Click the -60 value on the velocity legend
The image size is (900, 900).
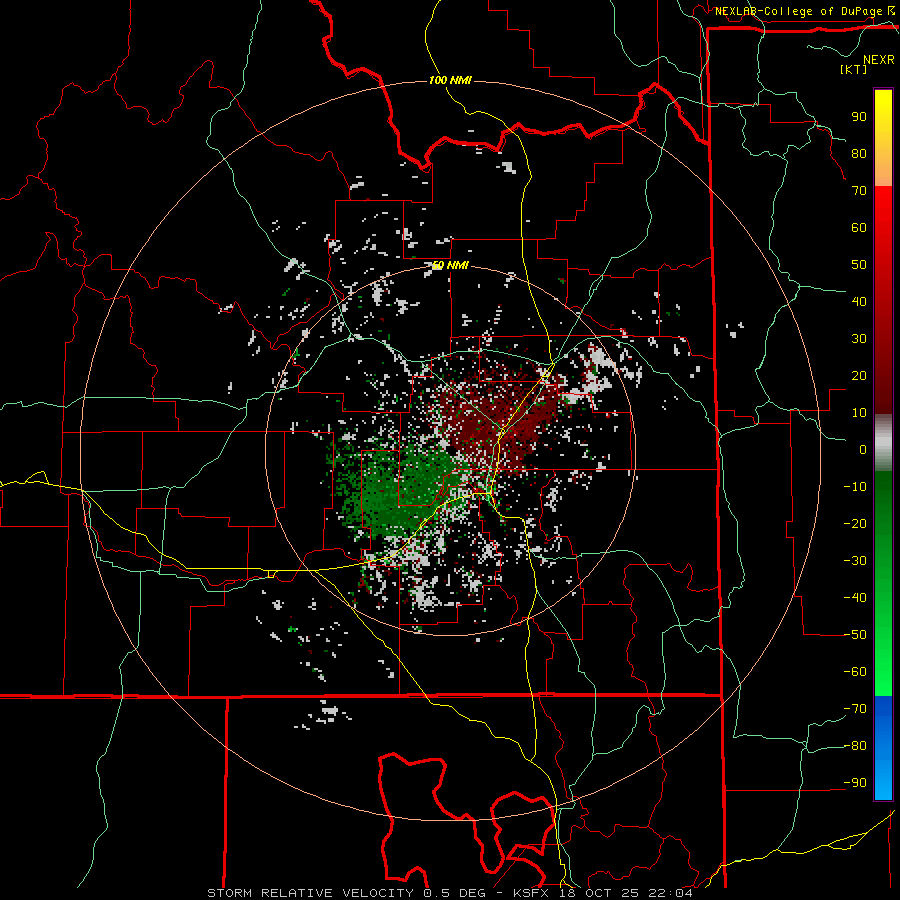(855, 672)
